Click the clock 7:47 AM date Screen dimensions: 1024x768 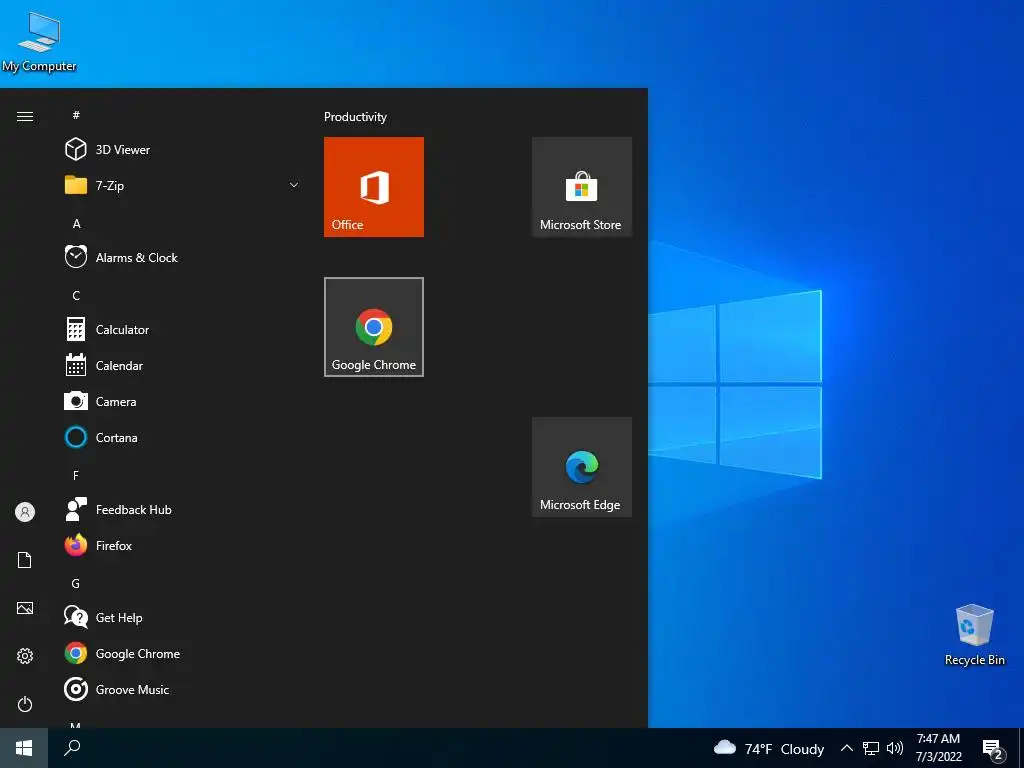pos(938,748)
